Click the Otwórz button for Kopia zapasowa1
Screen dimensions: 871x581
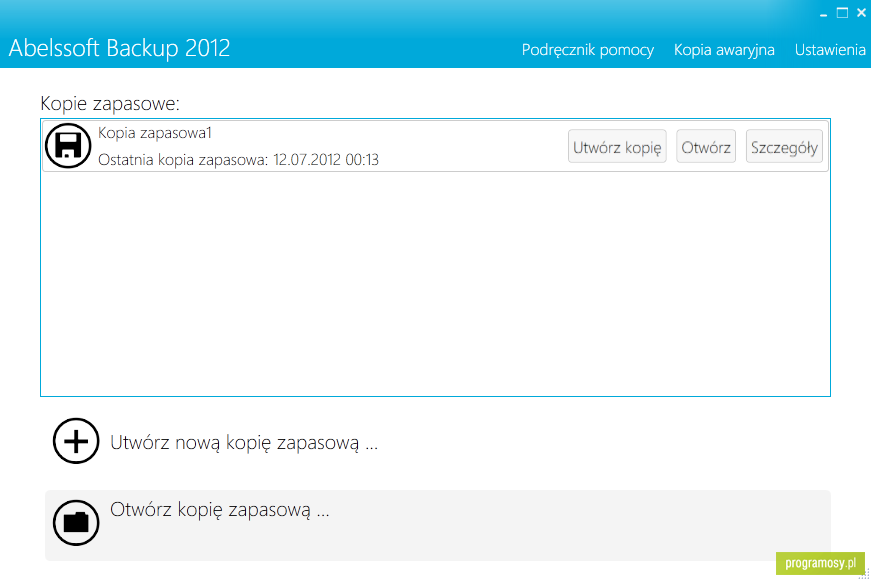706,147
